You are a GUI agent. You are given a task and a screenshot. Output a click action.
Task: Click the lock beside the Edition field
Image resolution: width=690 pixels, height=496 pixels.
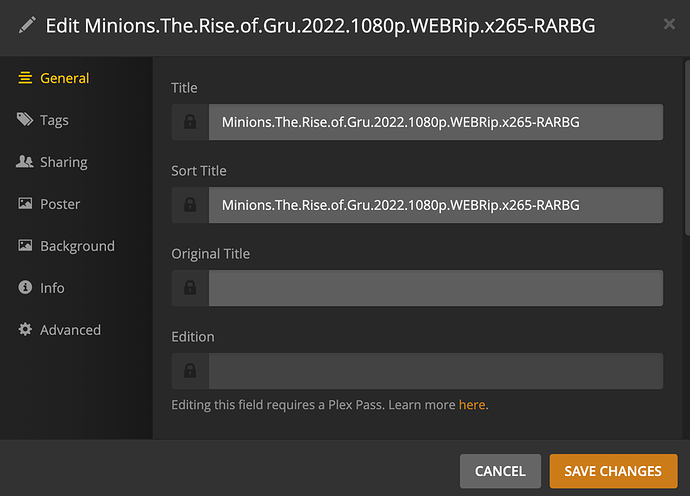pyautogui.click(x=190, y=371)
